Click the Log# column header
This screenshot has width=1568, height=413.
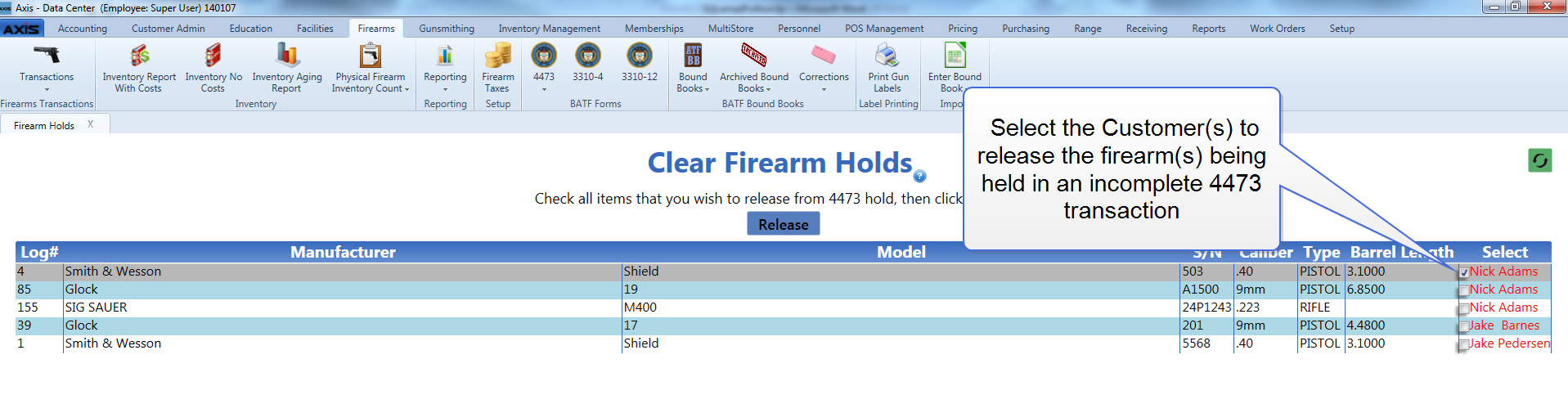coord(39,252)
